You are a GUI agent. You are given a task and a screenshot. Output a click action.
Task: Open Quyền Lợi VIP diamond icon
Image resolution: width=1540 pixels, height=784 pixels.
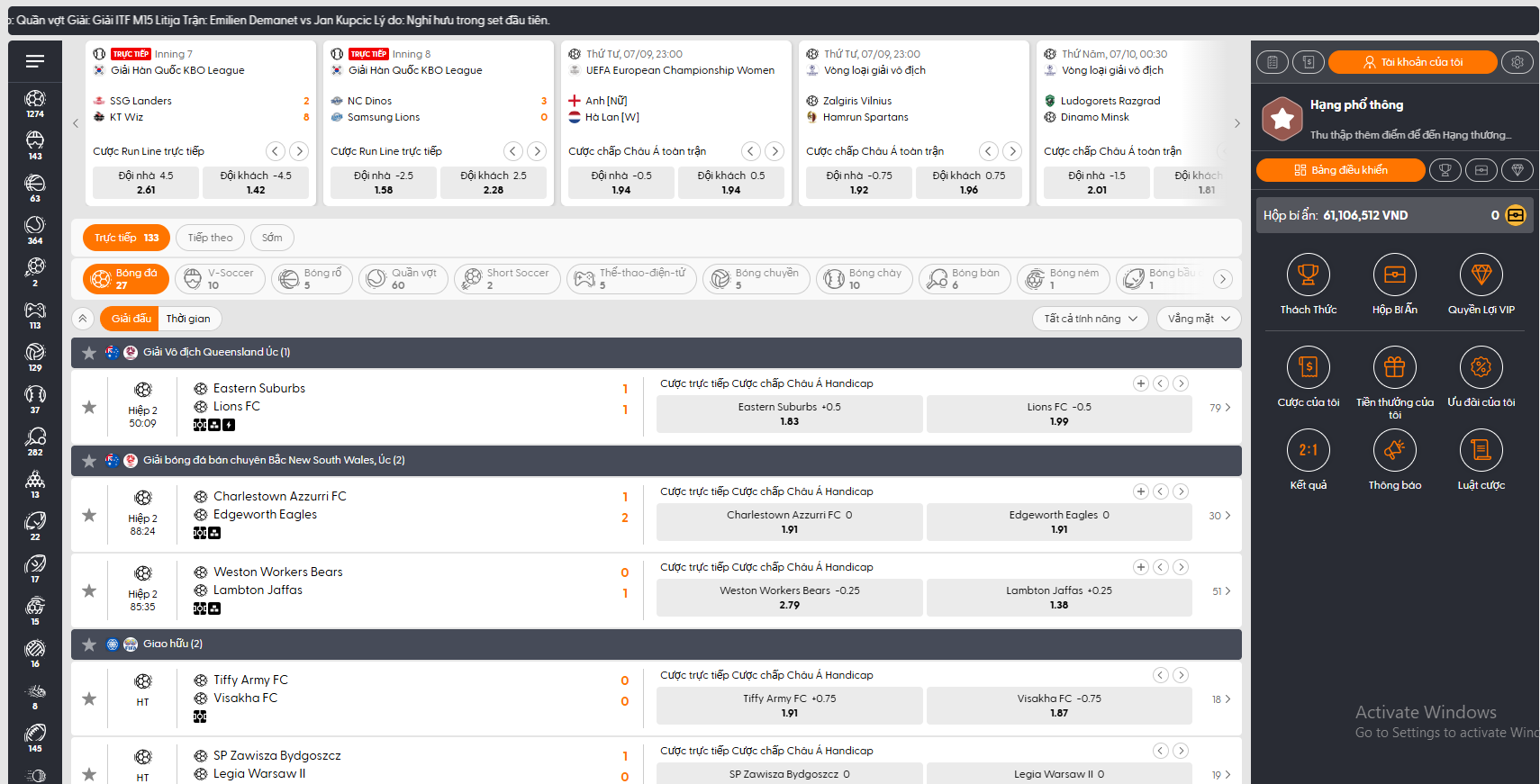pyautogui.click(x=1481, y=275)
